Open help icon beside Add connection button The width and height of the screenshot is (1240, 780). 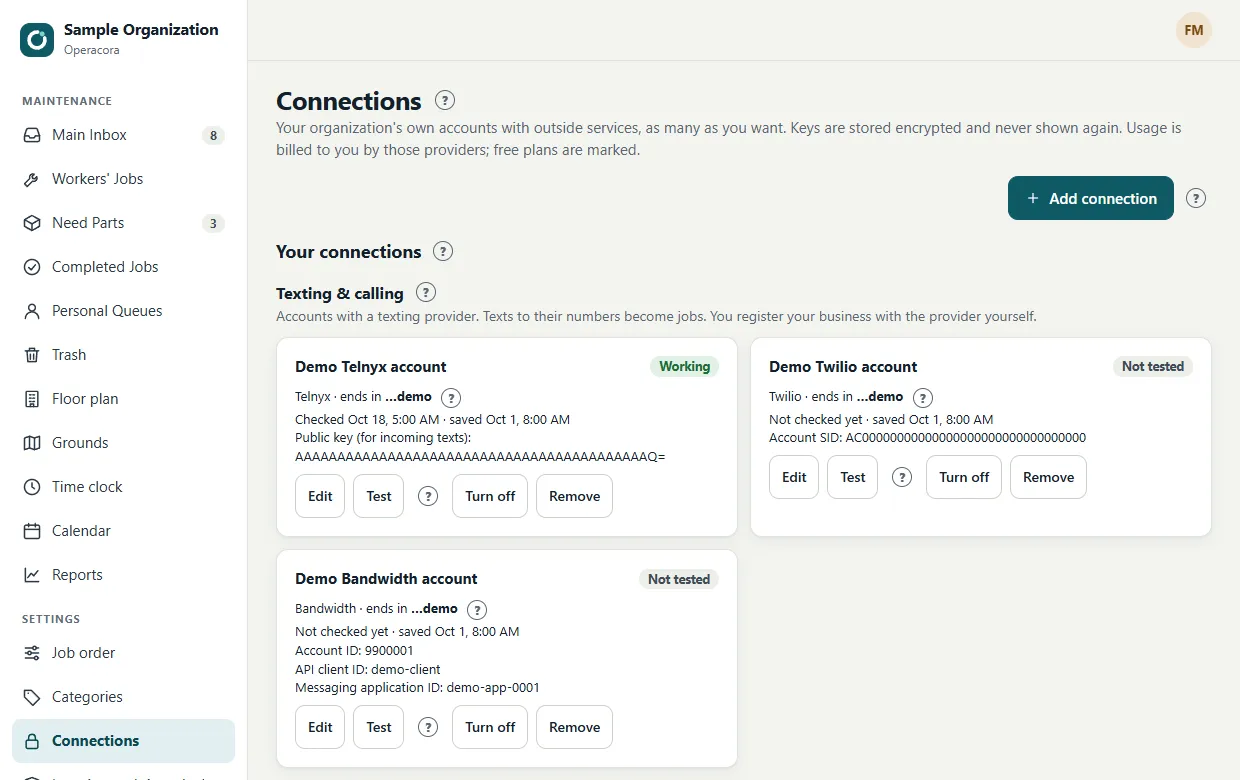(x=1196, y=198)
